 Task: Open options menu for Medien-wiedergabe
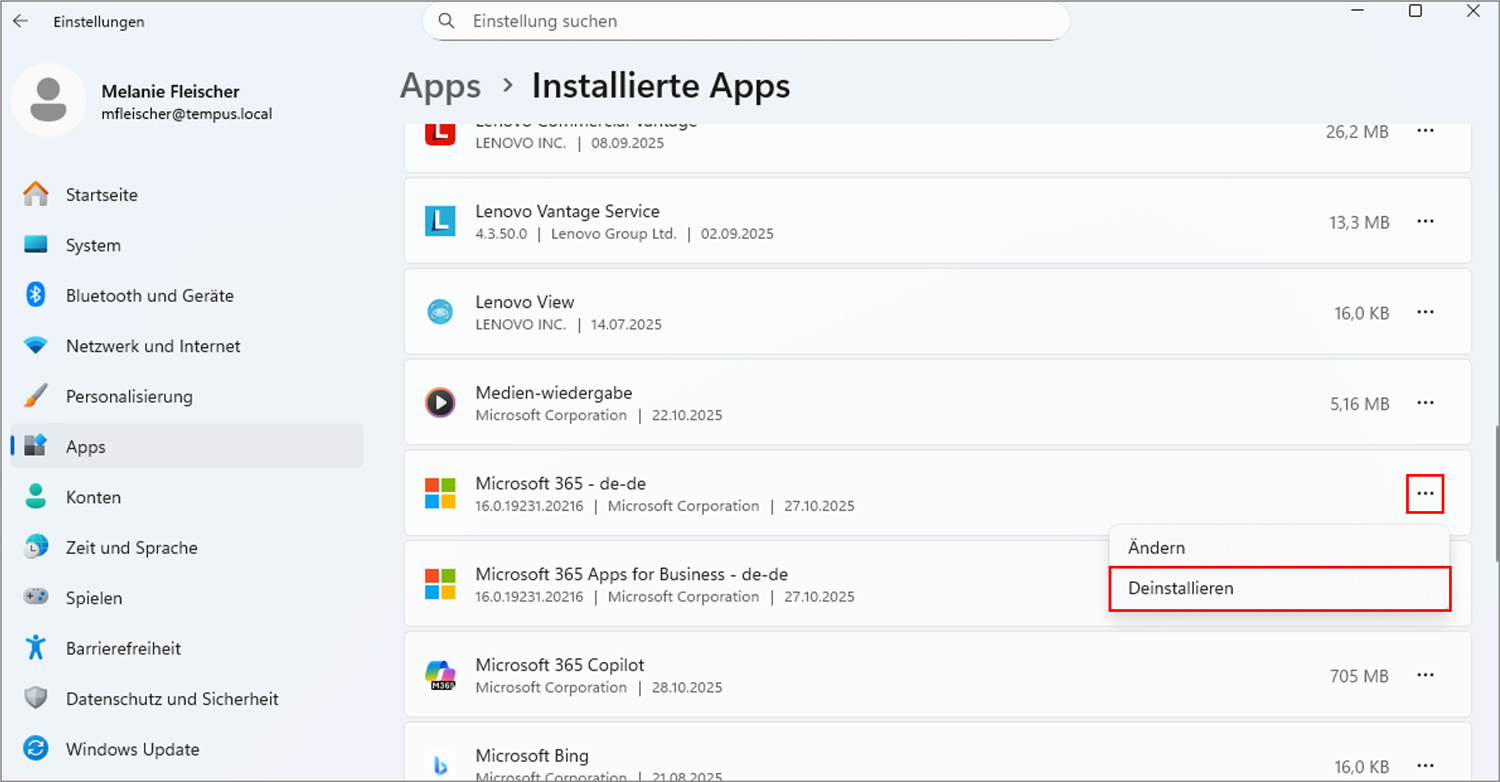(x=1425, y=403)
